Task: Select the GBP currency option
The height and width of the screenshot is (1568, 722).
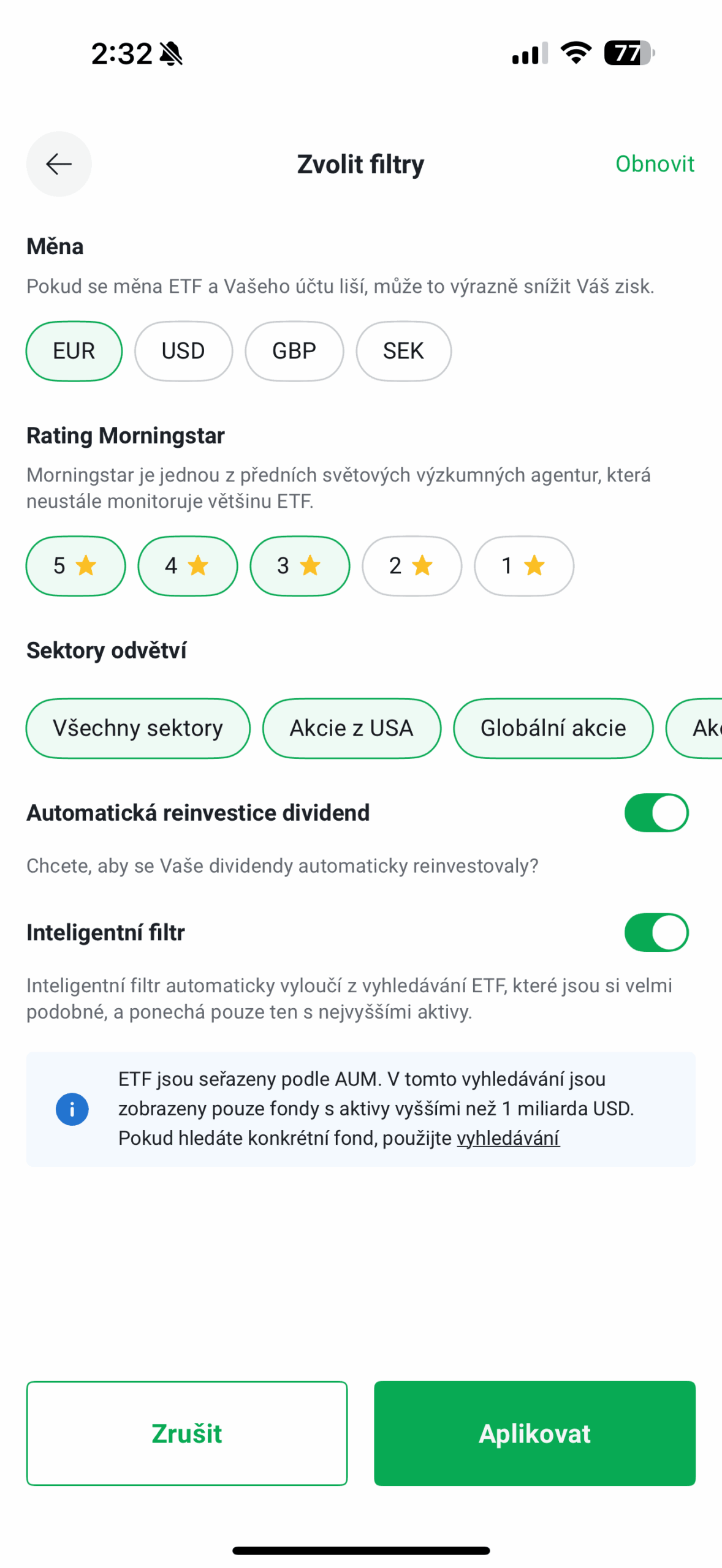Action: (x=294, y=351)
